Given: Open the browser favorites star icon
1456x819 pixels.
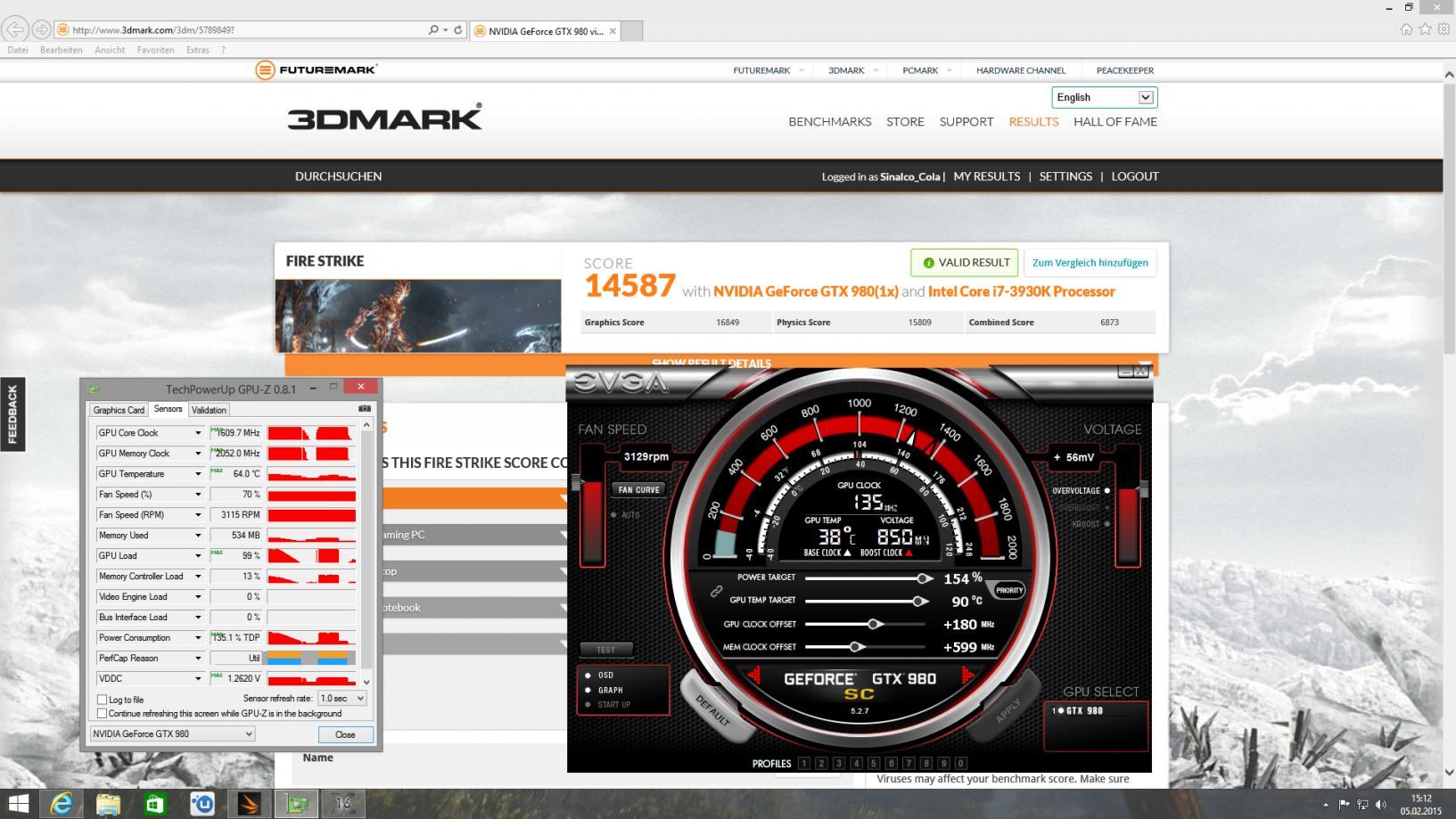Looking at the screenshot, I should pos(1425,29).
